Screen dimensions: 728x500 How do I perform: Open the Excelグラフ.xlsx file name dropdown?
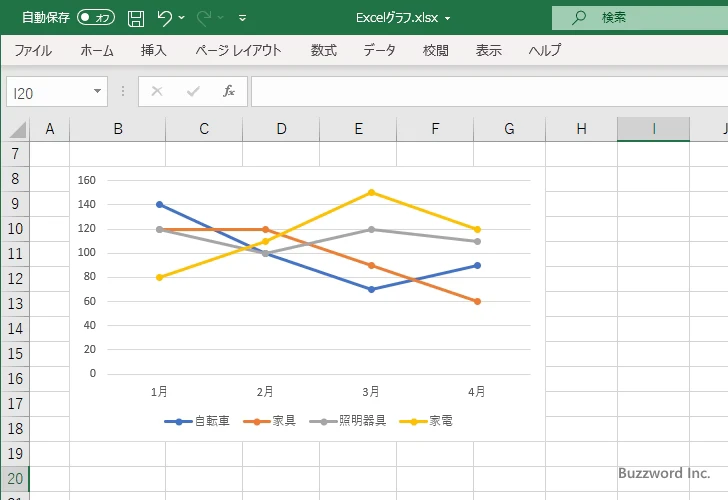[448, 18]
